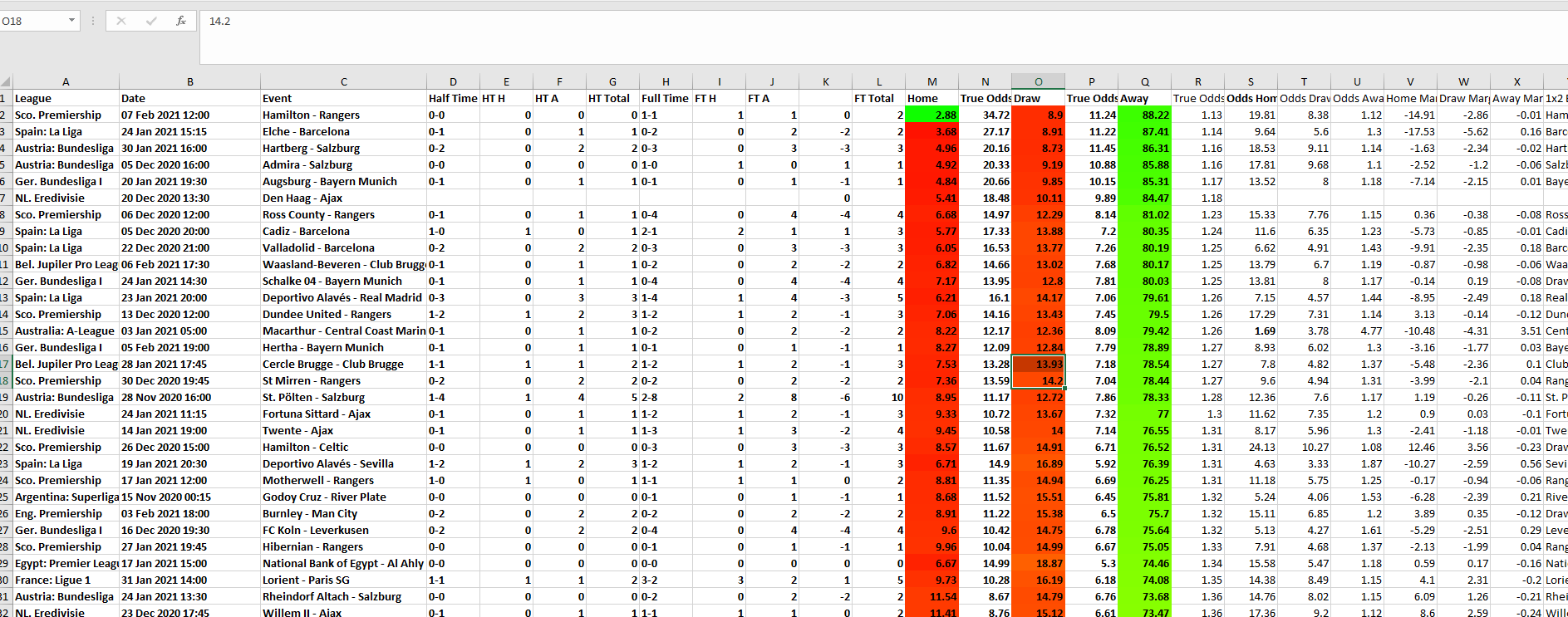
Task: Select column M header
Action: pyautogui.click(x=931, y=81)
